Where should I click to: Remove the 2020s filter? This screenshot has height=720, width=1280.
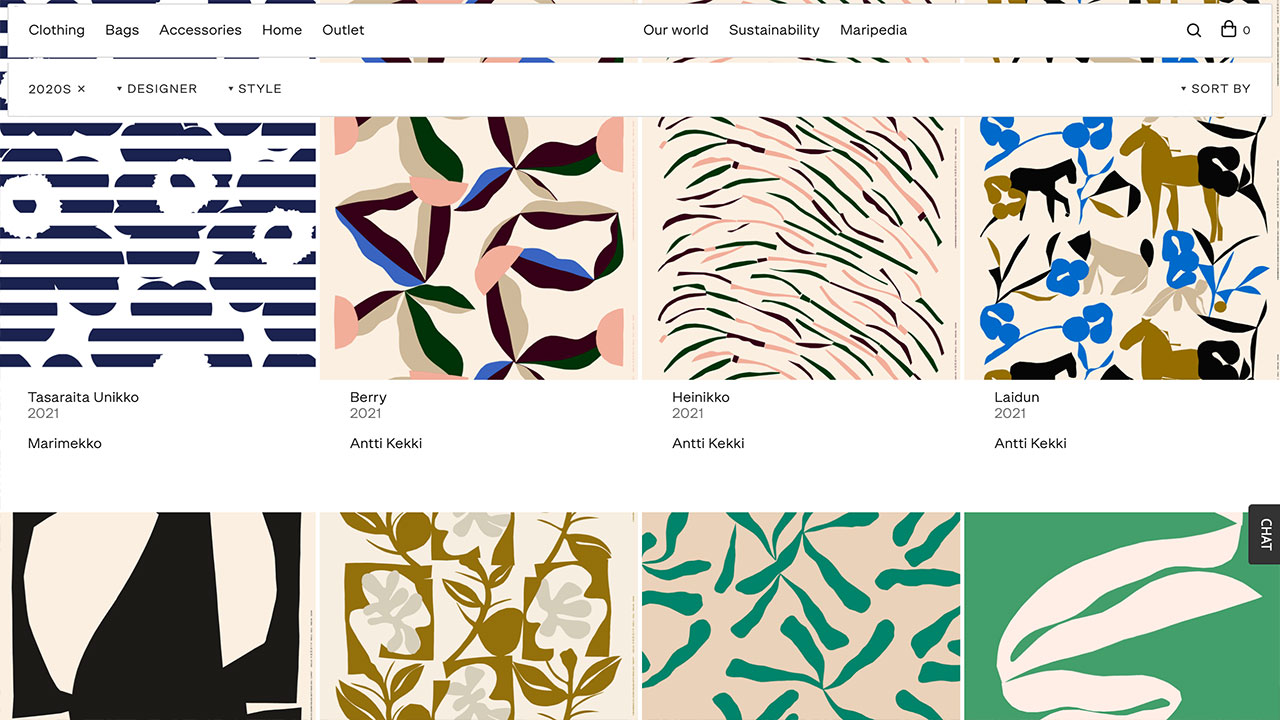click(x=81, y=89)
